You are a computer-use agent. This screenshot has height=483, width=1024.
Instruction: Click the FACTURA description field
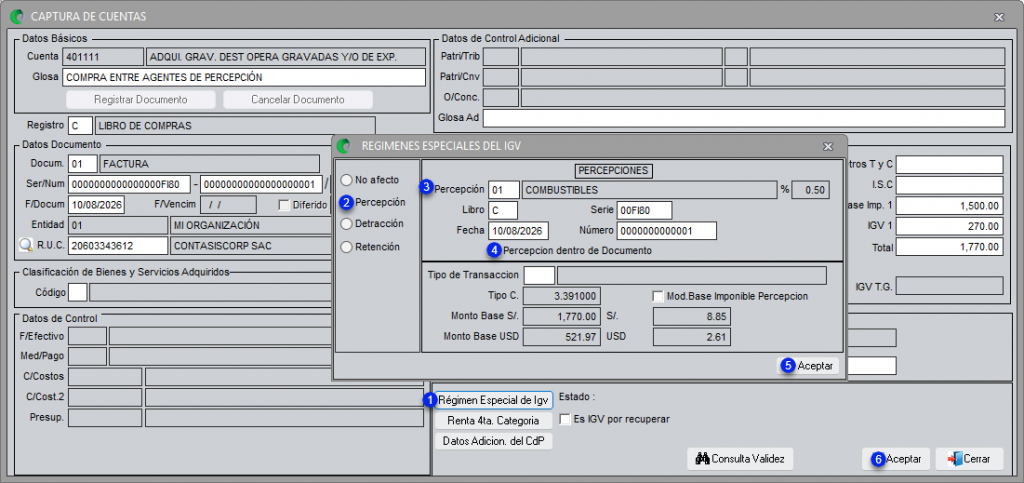[210, 163]
